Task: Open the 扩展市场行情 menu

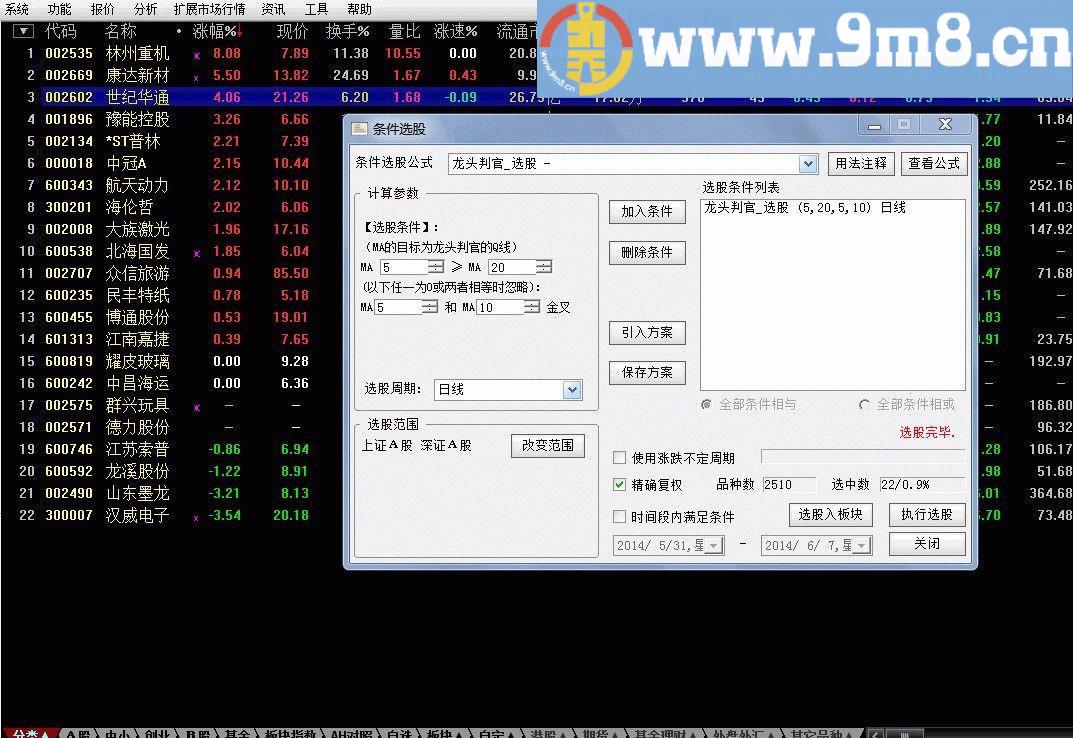Action: pyautogui.click(x=209, y=9)
